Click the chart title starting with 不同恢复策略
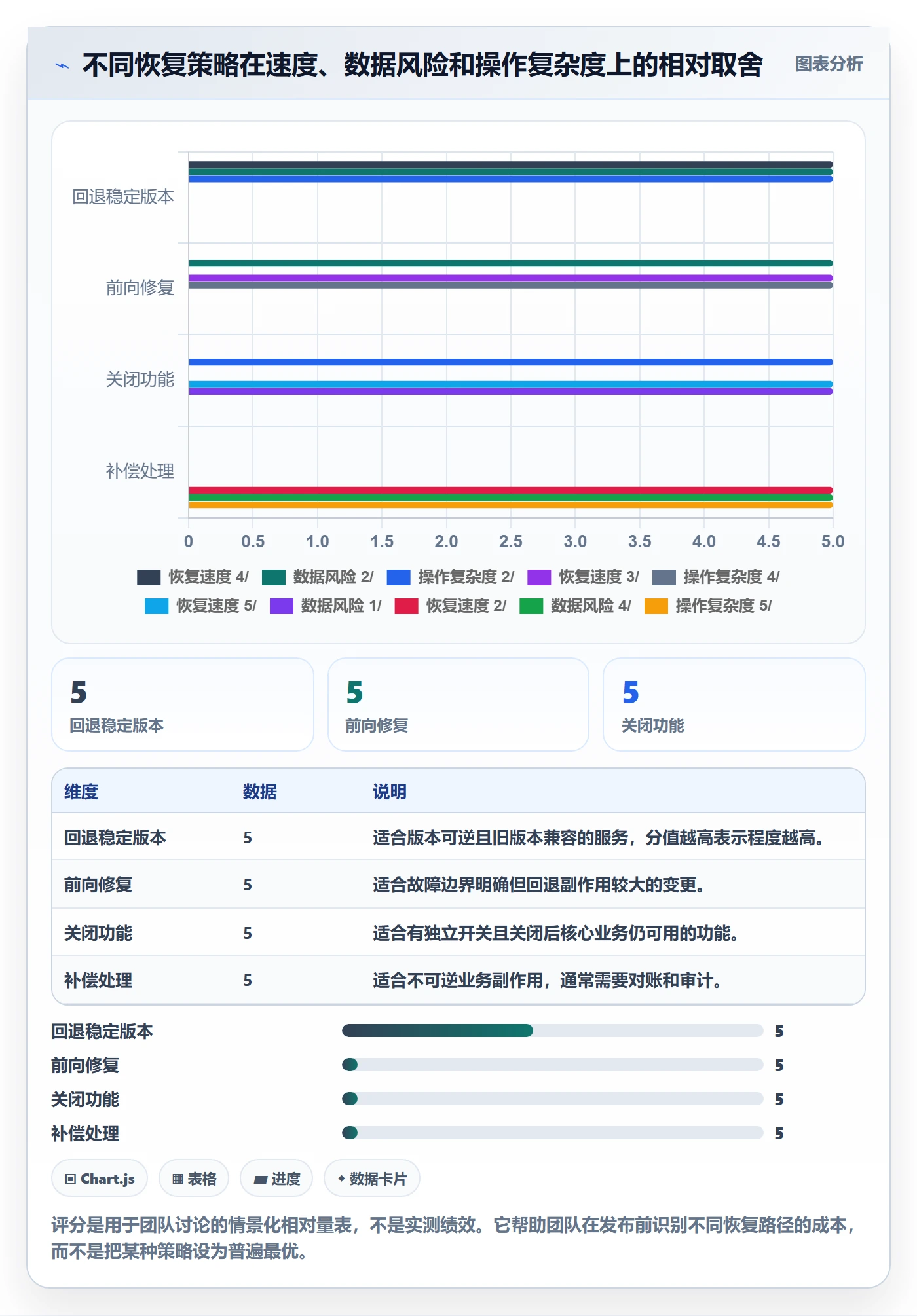 coord(422,65)
